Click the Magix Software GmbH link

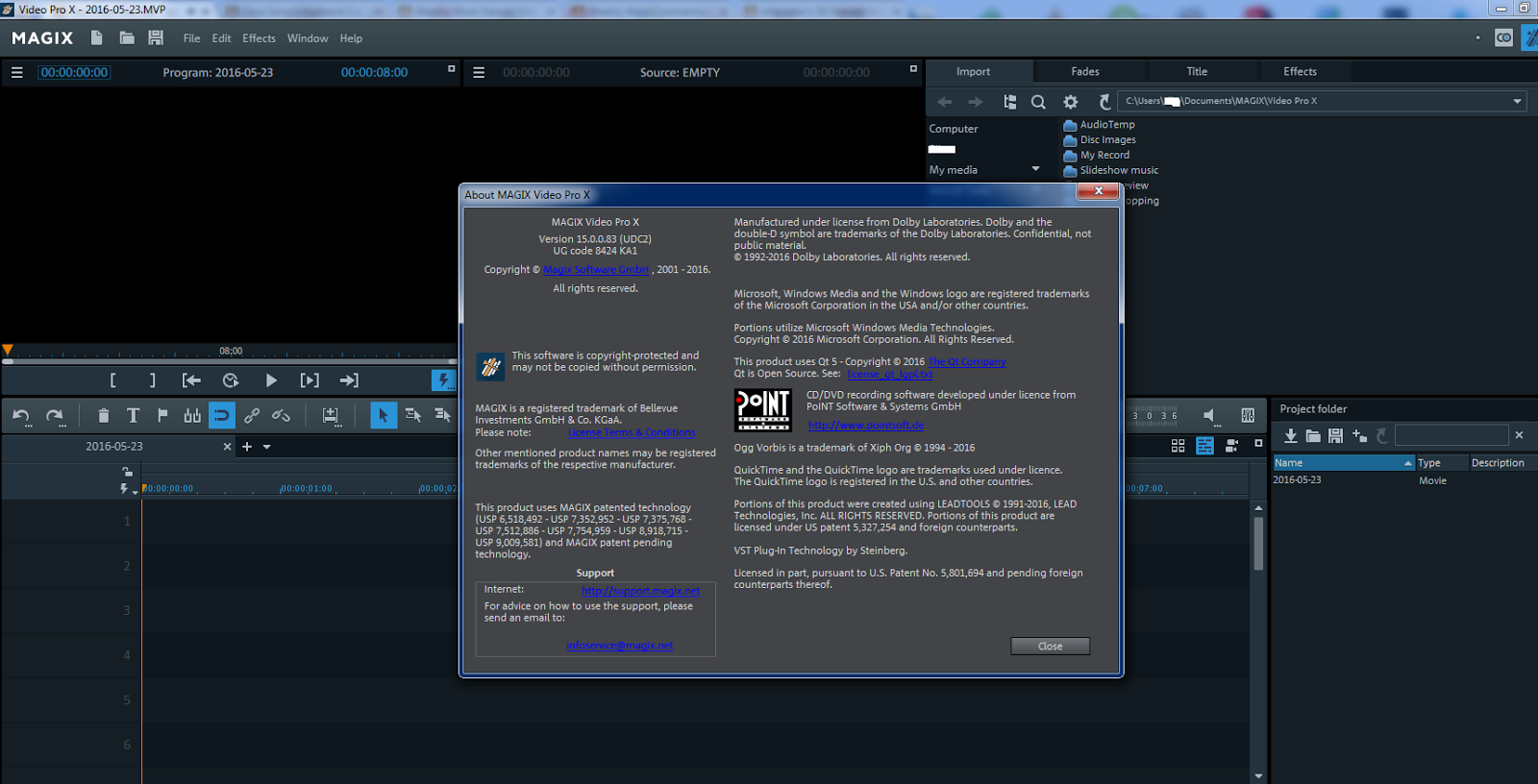click(x=596, y=270)
